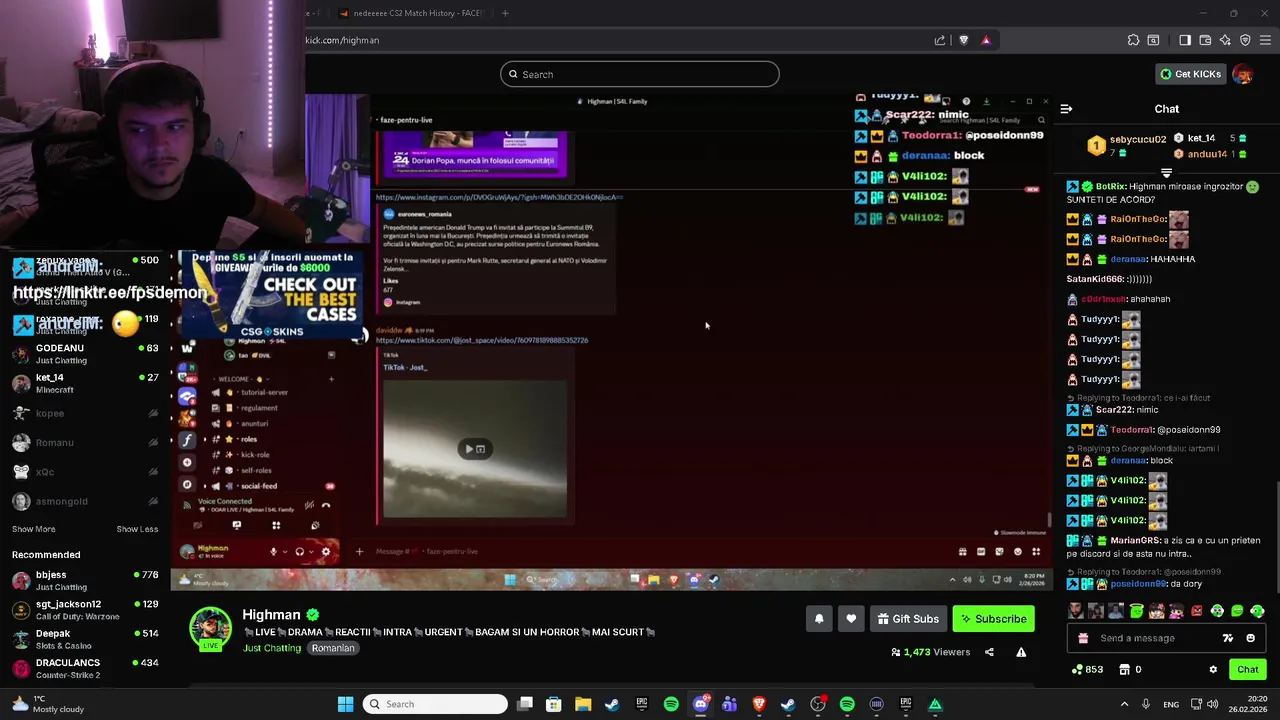Open Deepak Slots & Casino channel
The width and height of the screenshot is (1280, 720).
coord(85,639)
